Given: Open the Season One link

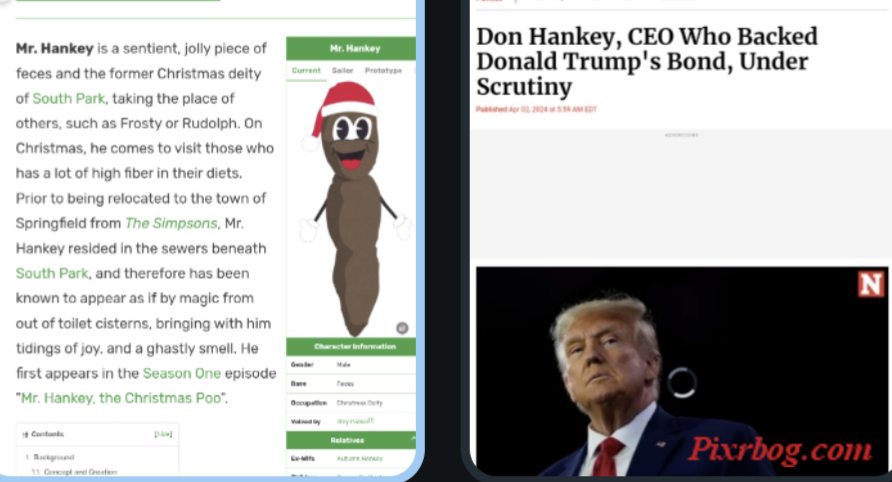Looking at the screenshot, I should click(x=181, y=373).
